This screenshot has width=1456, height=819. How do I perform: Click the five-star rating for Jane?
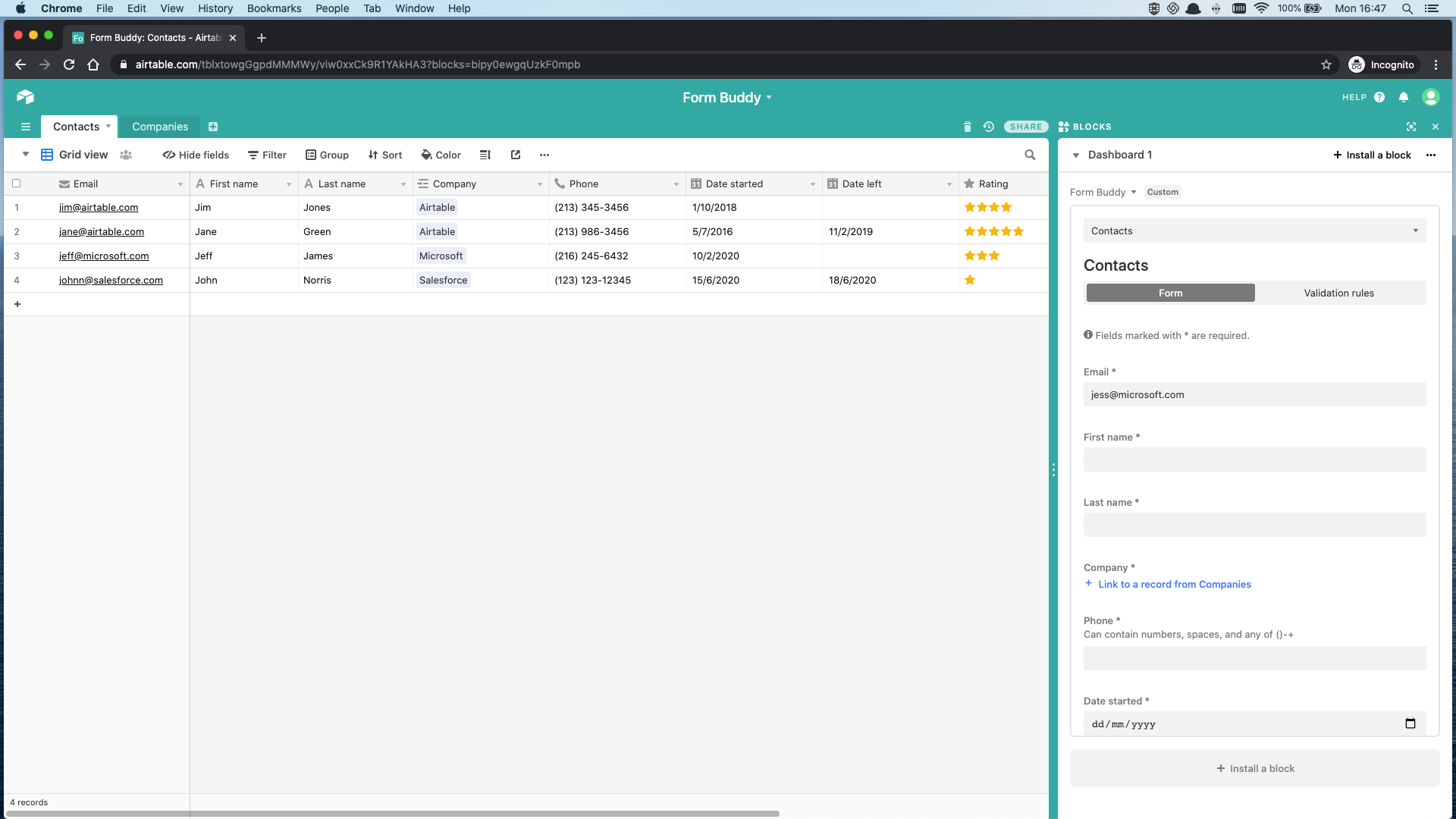[x=993, y=231]
